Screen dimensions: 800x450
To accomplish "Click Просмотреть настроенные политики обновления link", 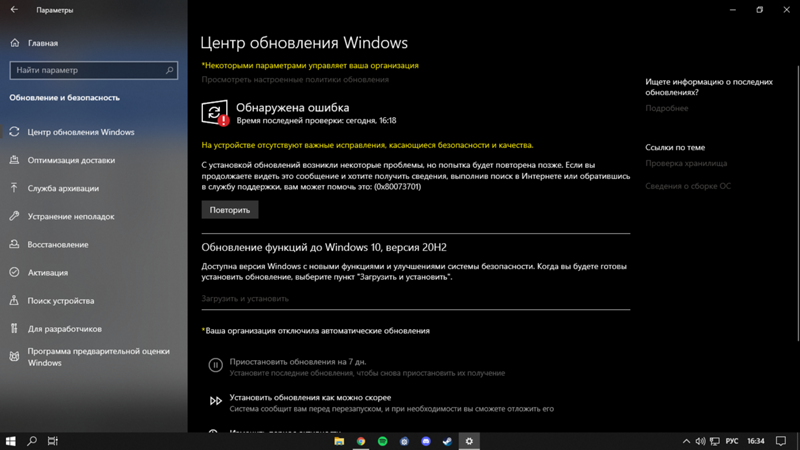I will tap(295, 80).
